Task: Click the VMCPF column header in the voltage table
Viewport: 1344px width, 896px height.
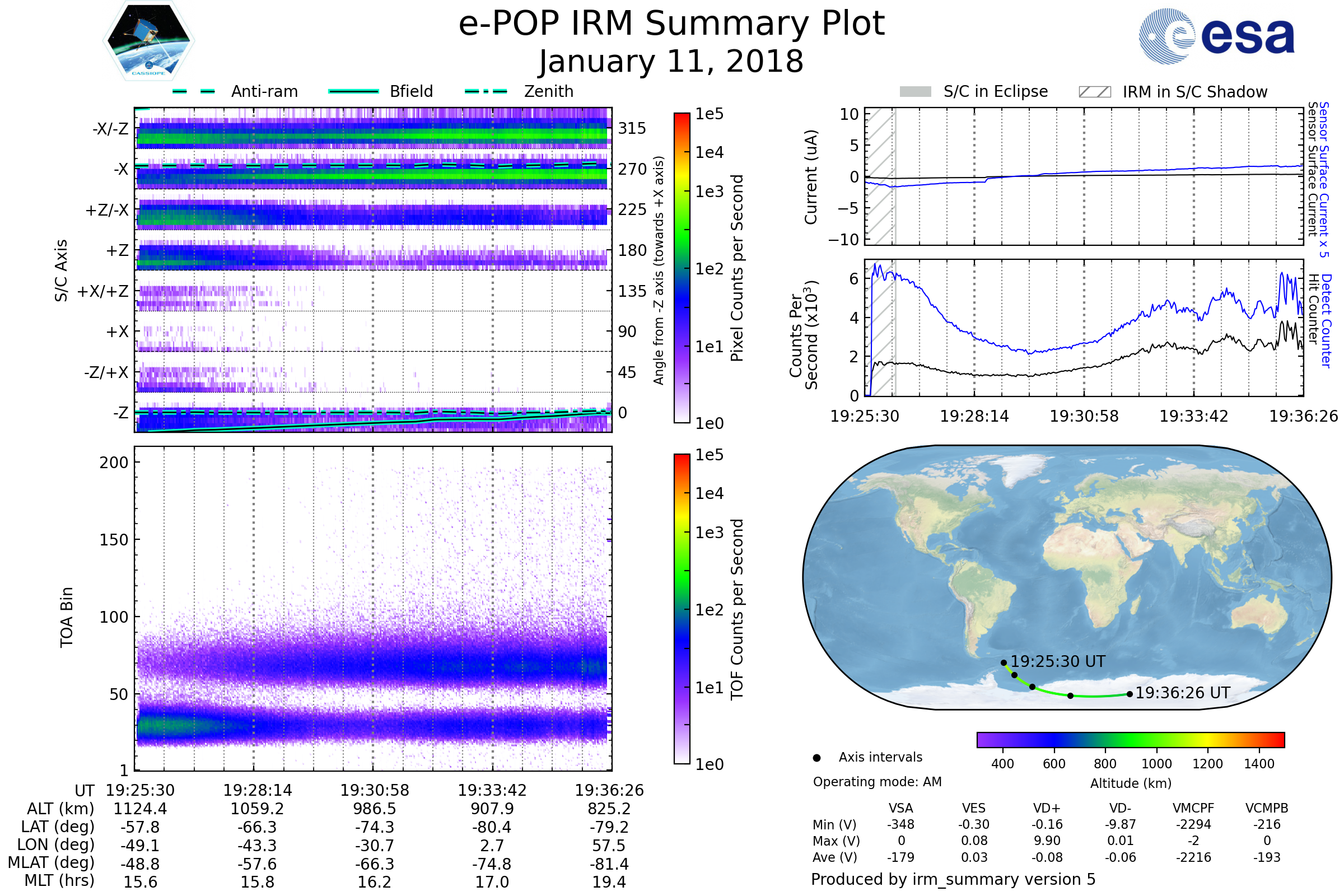Action: pos(1193,808)
